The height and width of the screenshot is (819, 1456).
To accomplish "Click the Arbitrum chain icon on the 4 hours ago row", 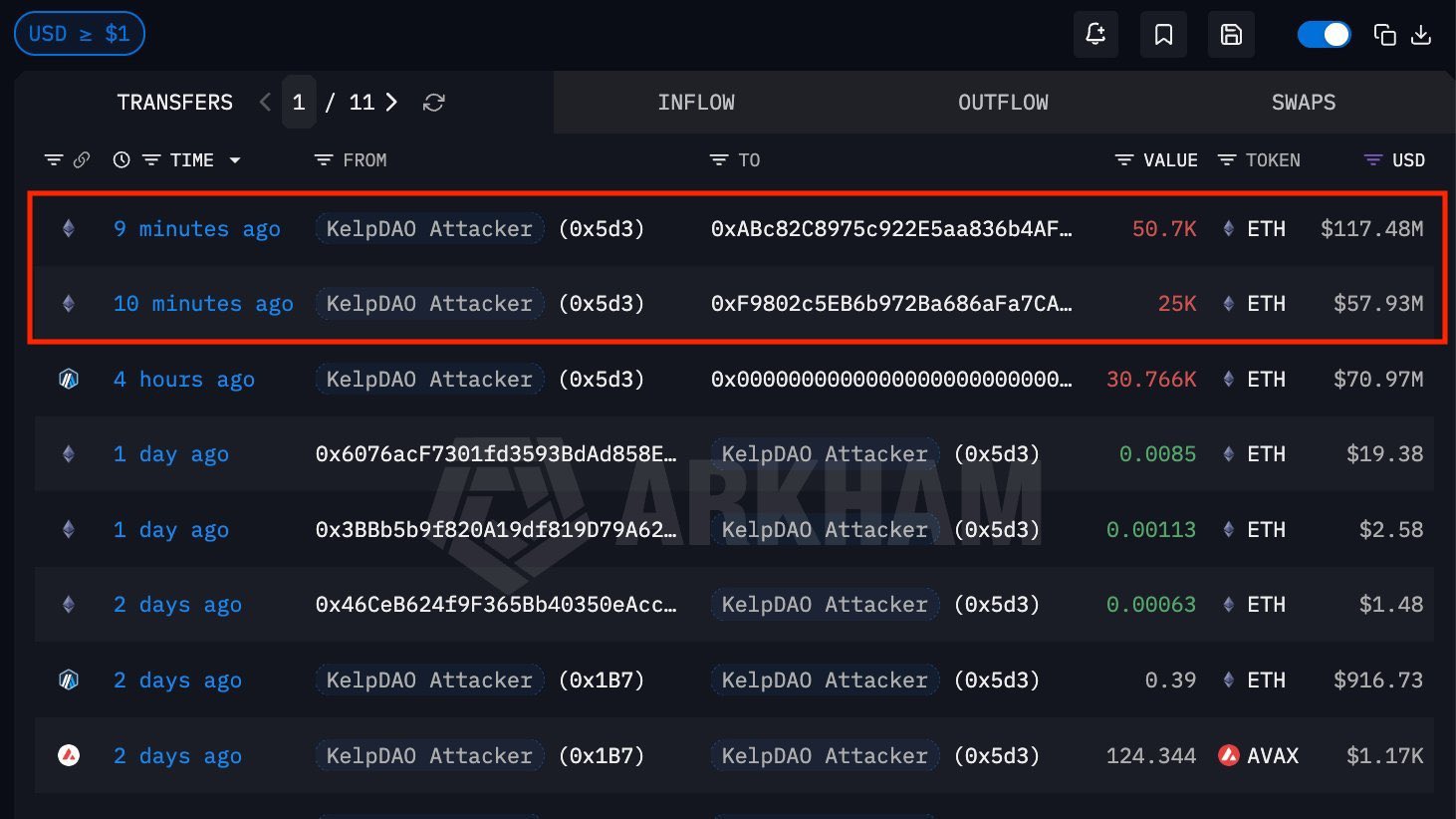I will (69, 379).
